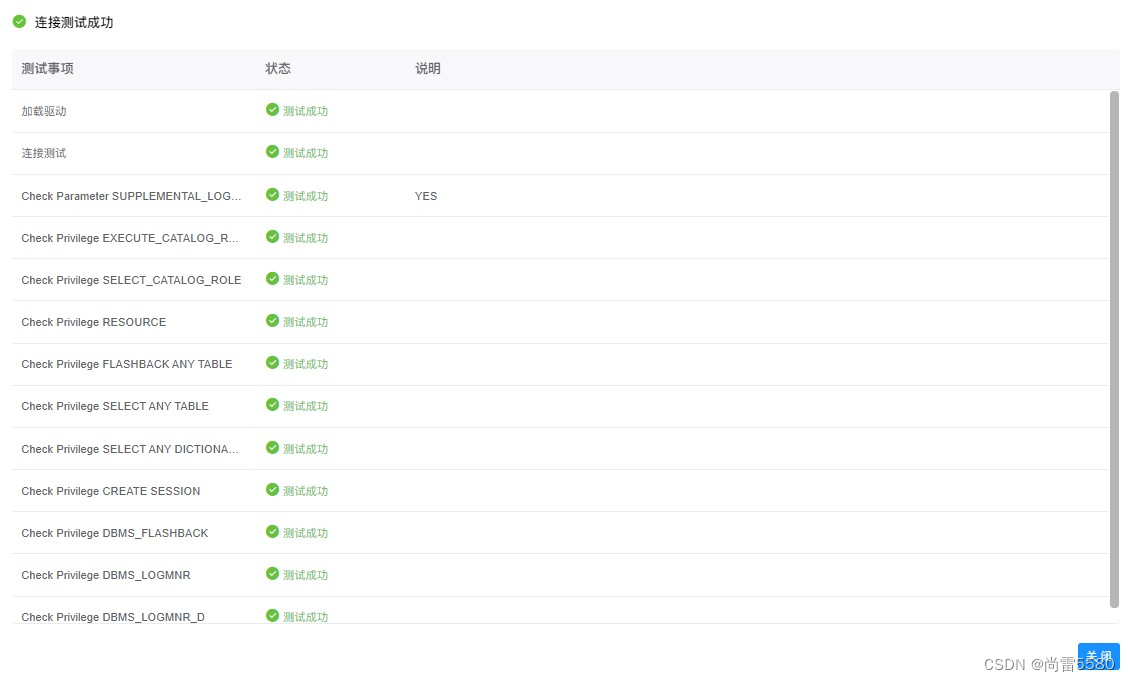This screenshot has width=1130, height=682.
Task: Click the success icon in the 加载驱动 row
Action: coord(272,110)
